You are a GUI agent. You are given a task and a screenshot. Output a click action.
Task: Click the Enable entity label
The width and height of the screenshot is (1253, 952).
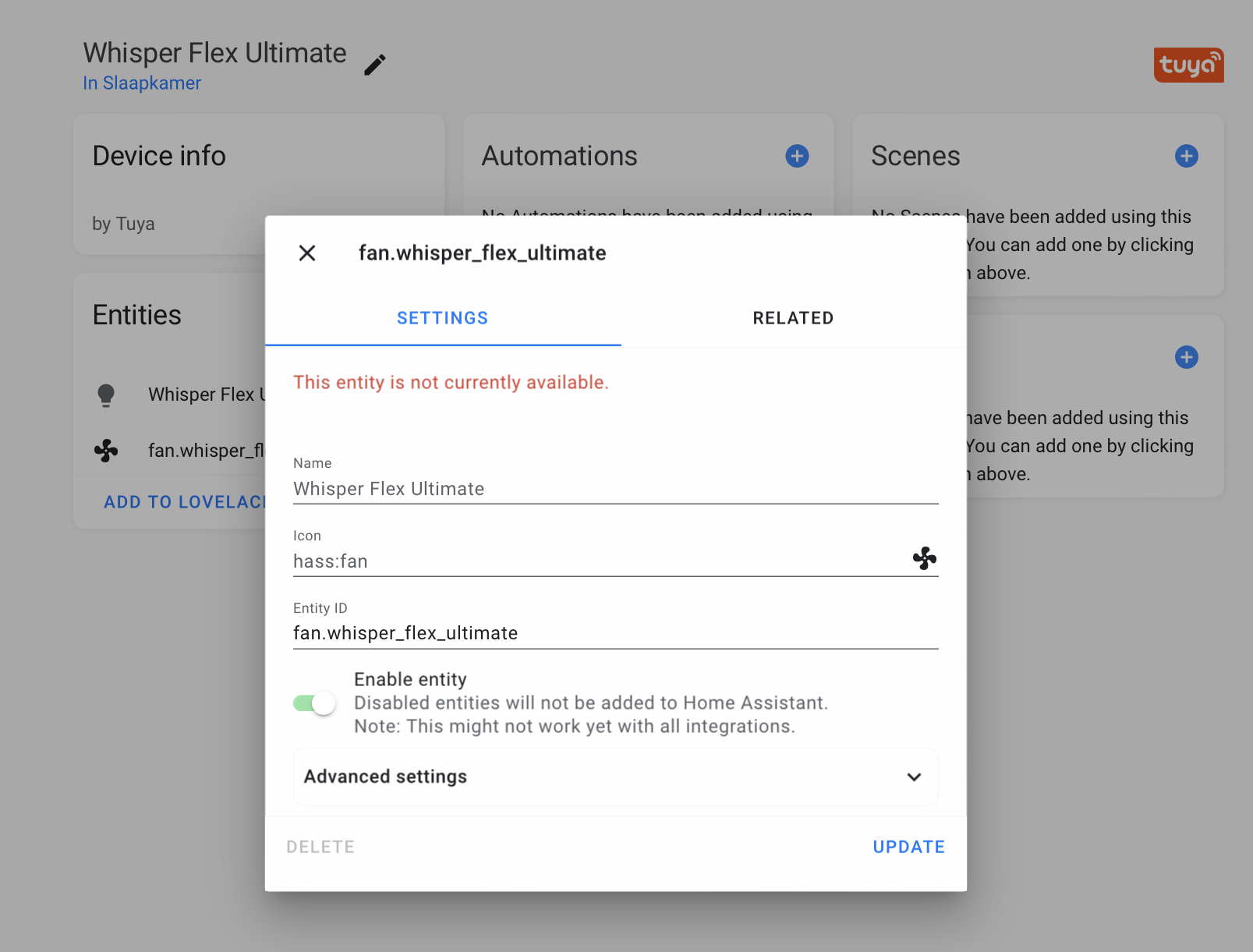[410, 679]
